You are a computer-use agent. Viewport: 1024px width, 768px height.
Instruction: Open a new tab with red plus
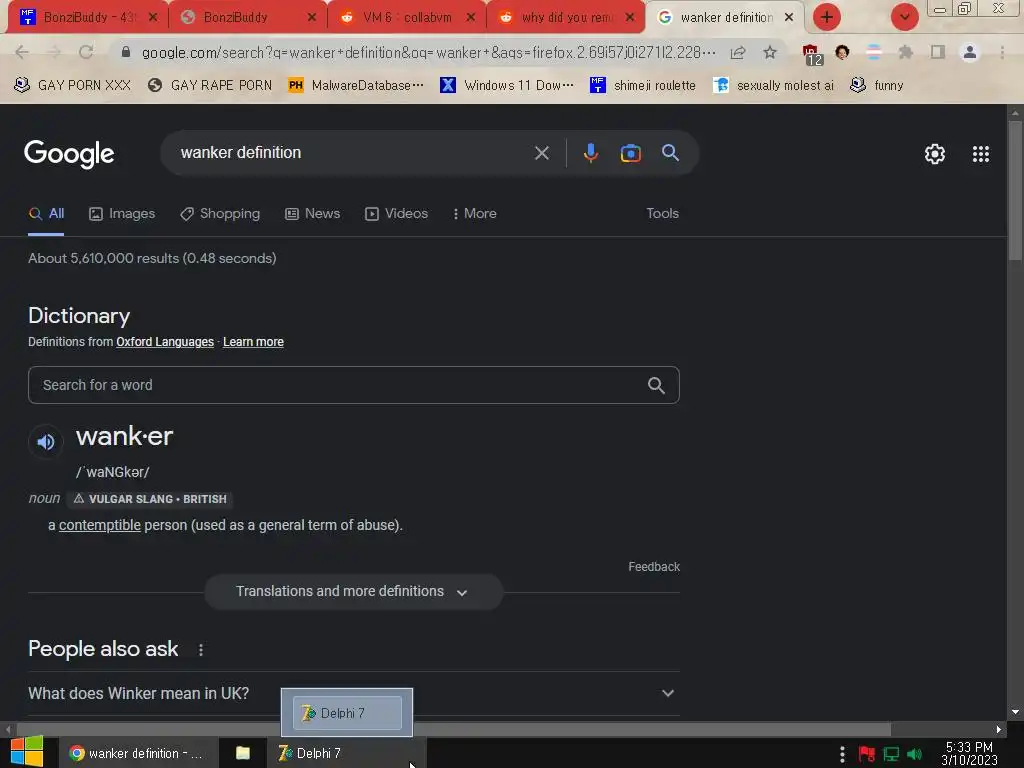click(827, 17)
